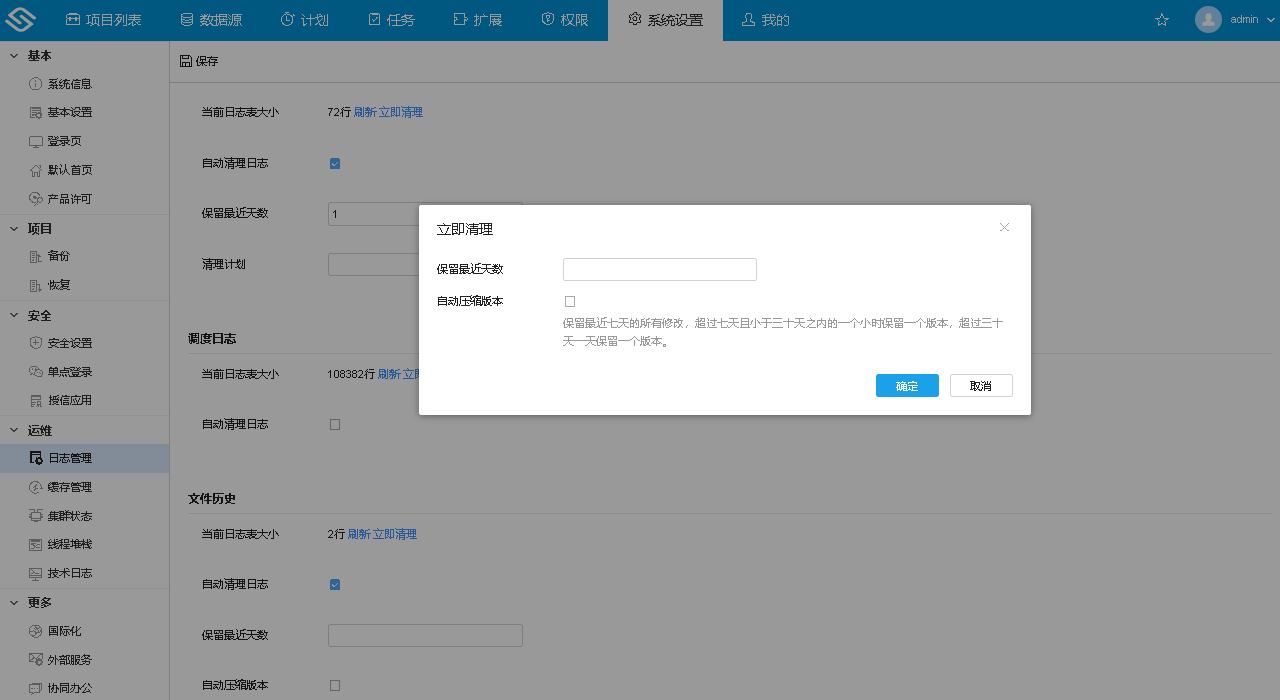1280x700 pixels.
Task: Enable 自动压缩版本 checkbox in dialog
Action: coord(570,301)
